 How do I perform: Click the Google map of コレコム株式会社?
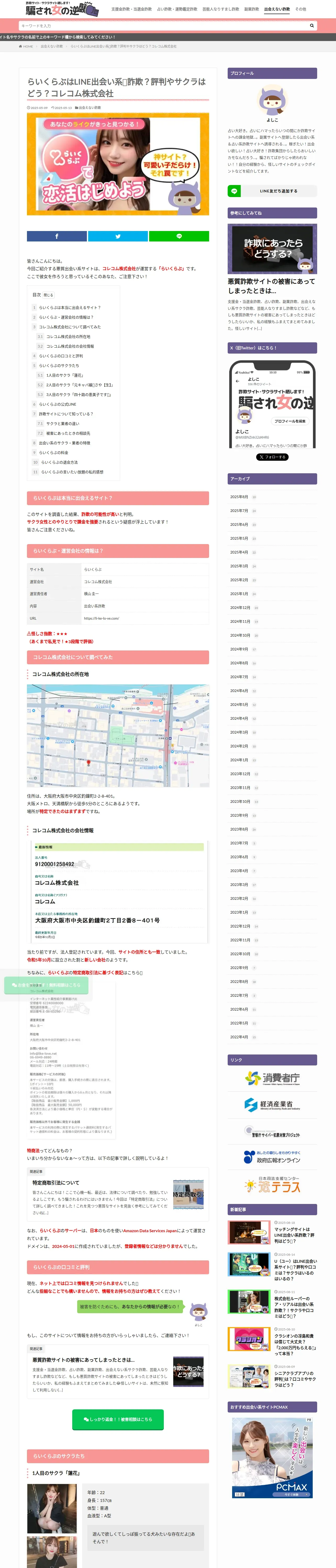118,735
